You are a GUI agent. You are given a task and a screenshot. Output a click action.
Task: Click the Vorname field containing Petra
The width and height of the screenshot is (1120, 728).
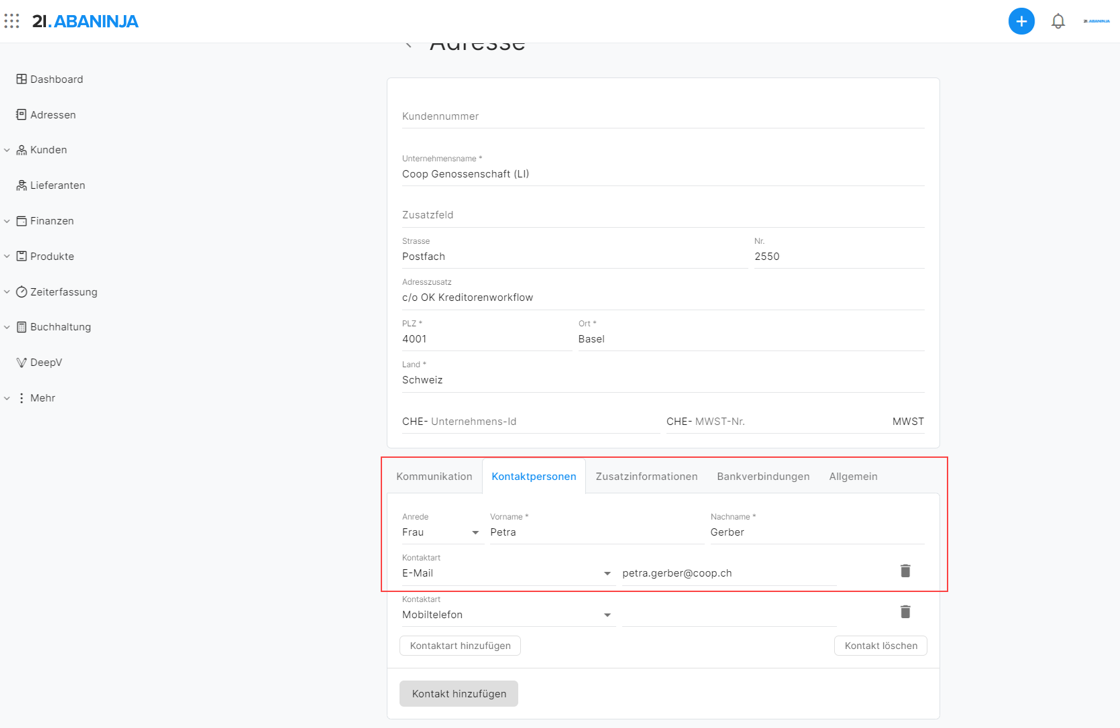[596, 532]
